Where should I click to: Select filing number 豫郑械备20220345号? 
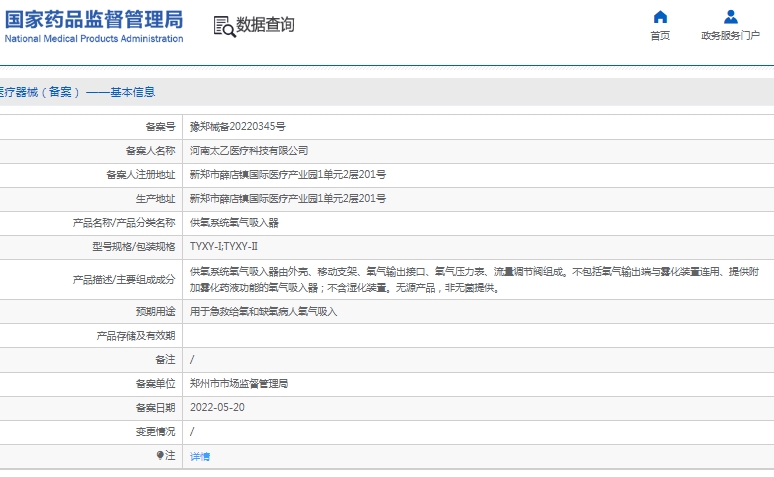pyautogui.click(x=237, y=126)
